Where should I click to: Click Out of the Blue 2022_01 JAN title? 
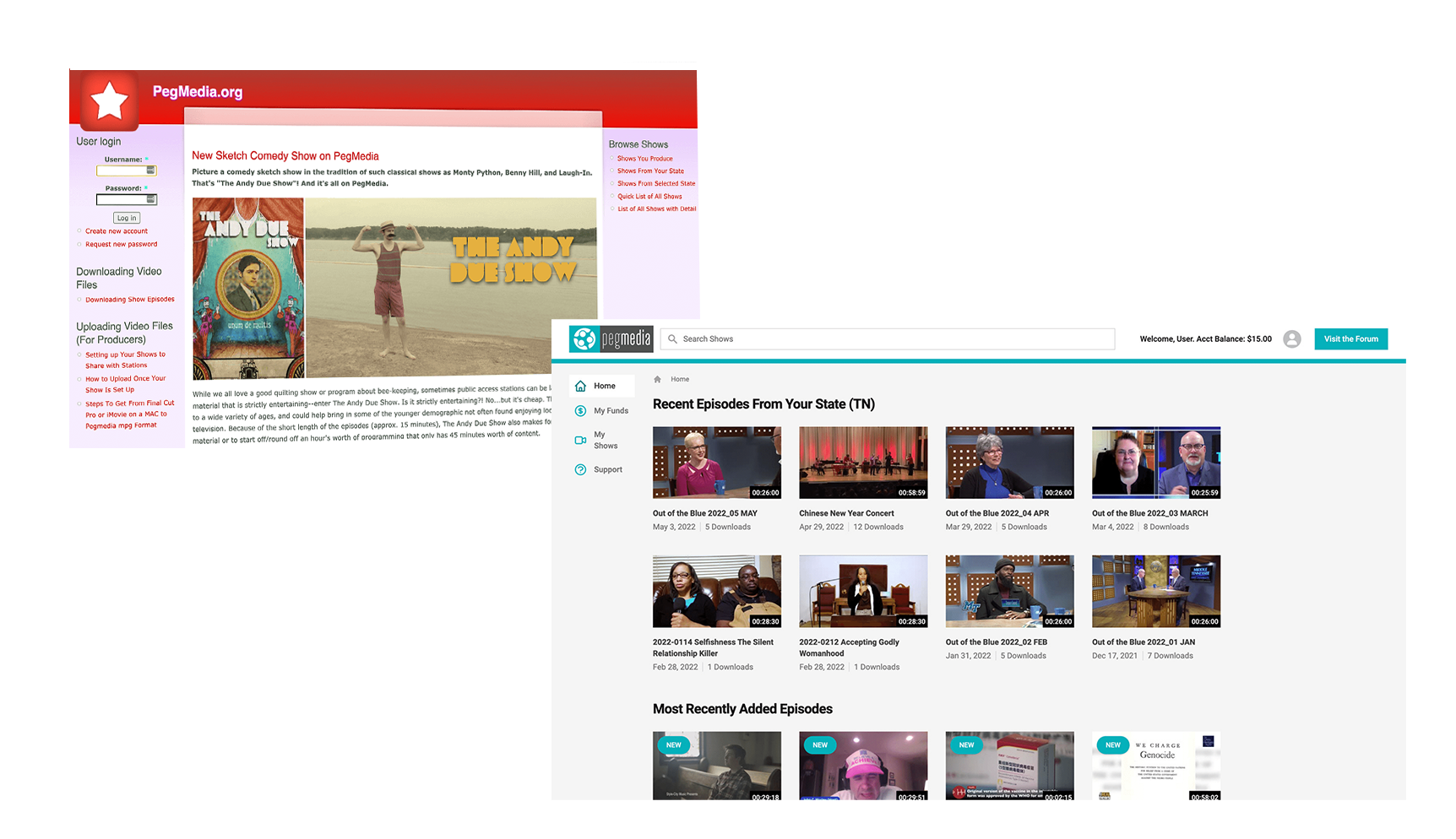(1144, 642)
